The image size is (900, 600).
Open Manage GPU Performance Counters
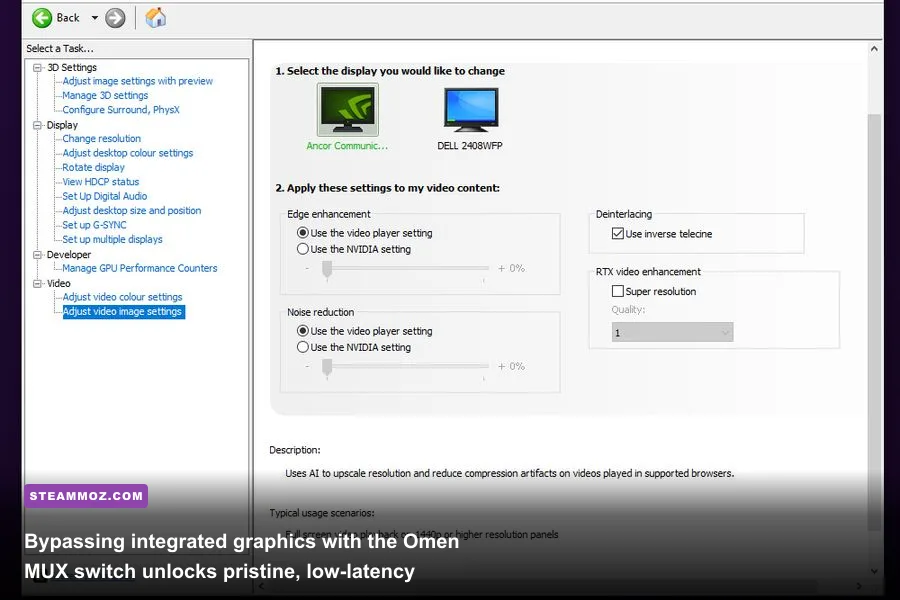139,268
